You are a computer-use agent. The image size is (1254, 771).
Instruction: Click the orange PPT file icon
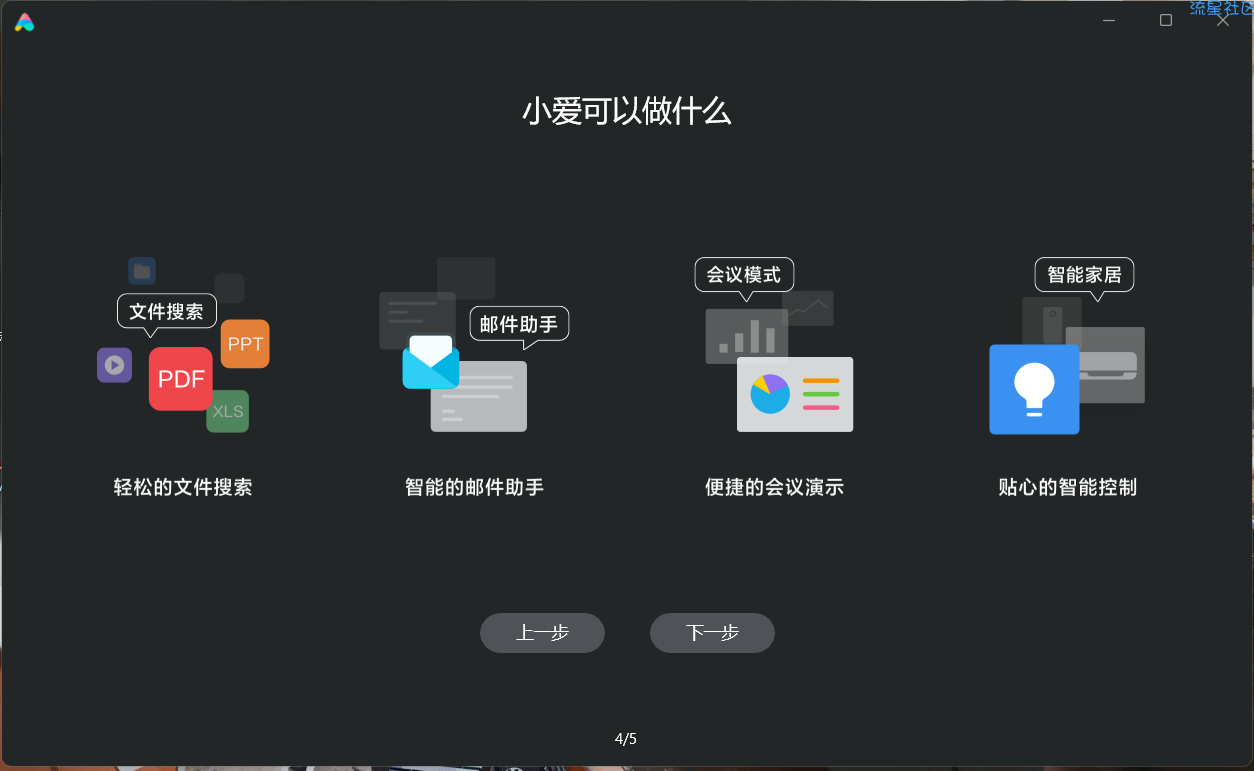tap(245, 344)
